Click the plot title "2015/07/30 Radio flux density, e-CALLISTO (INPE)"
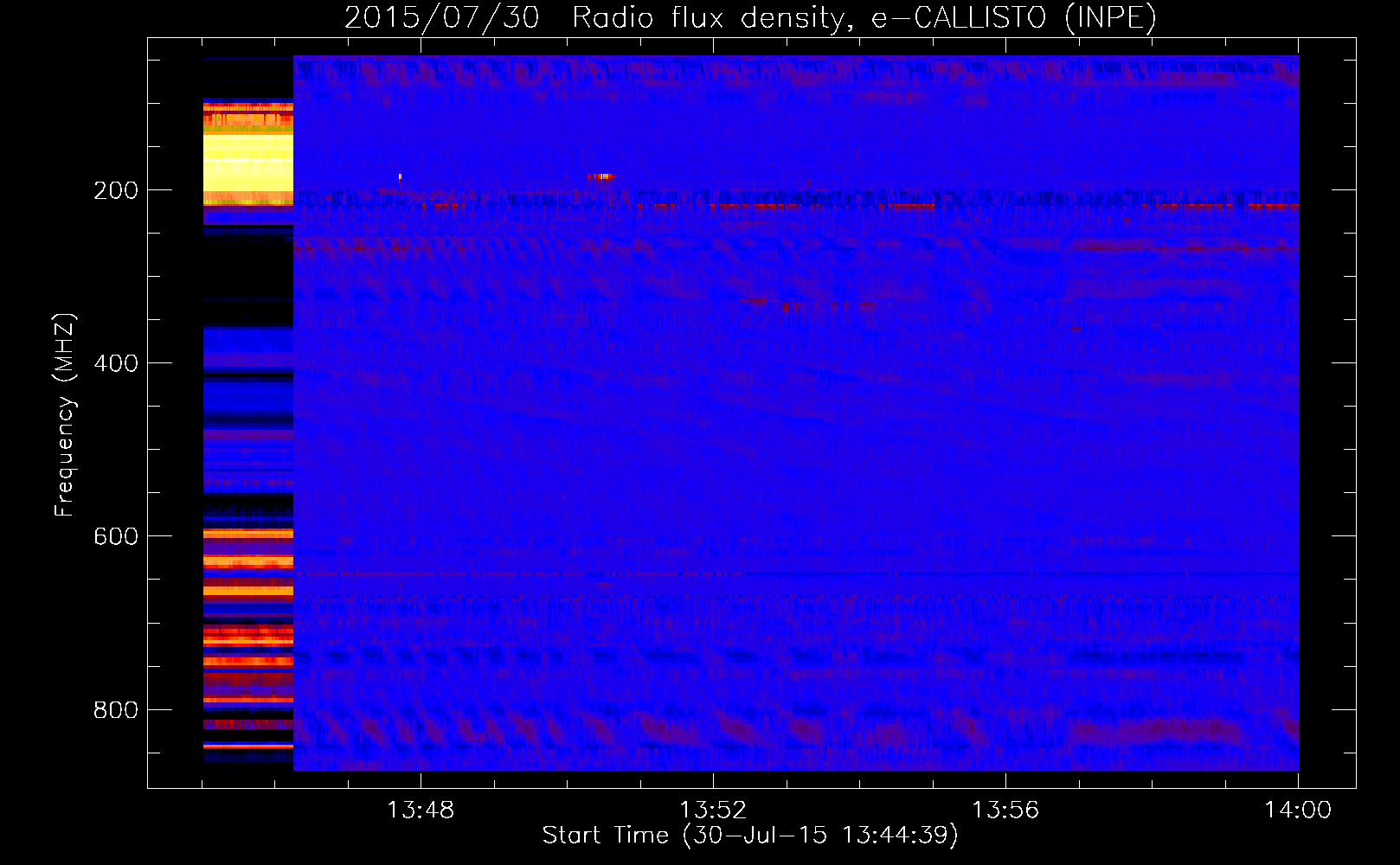The width and height of the screenshot is (1400, 865). (x=750, y=17)
